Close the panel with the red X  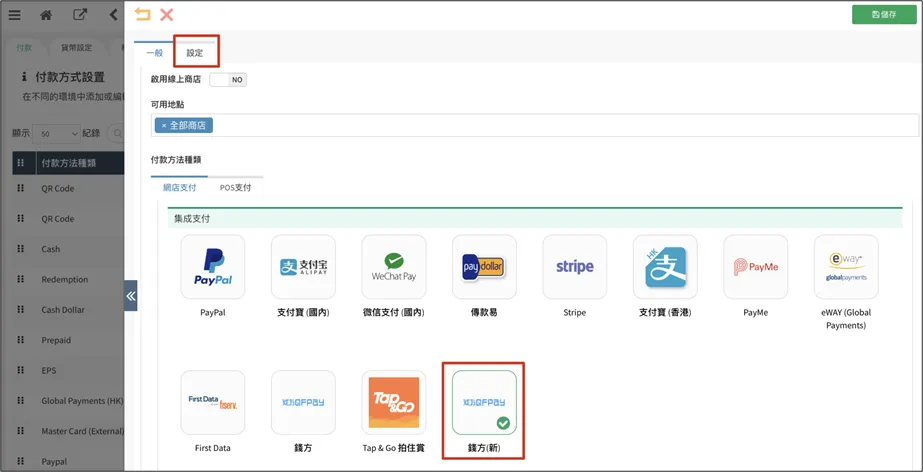click(167, 14)
